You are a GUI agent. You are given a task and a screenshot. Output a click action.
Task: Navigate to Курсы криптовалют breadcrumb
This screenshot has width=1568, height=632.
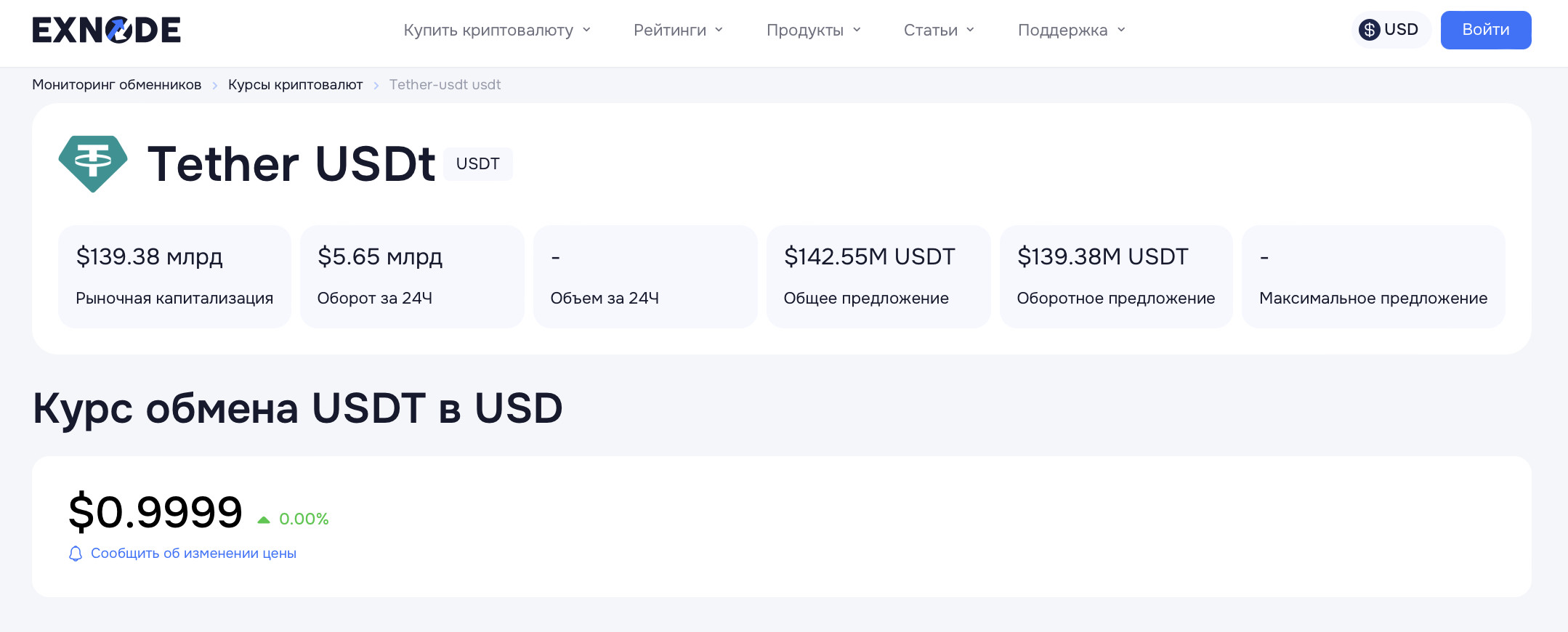295,85
